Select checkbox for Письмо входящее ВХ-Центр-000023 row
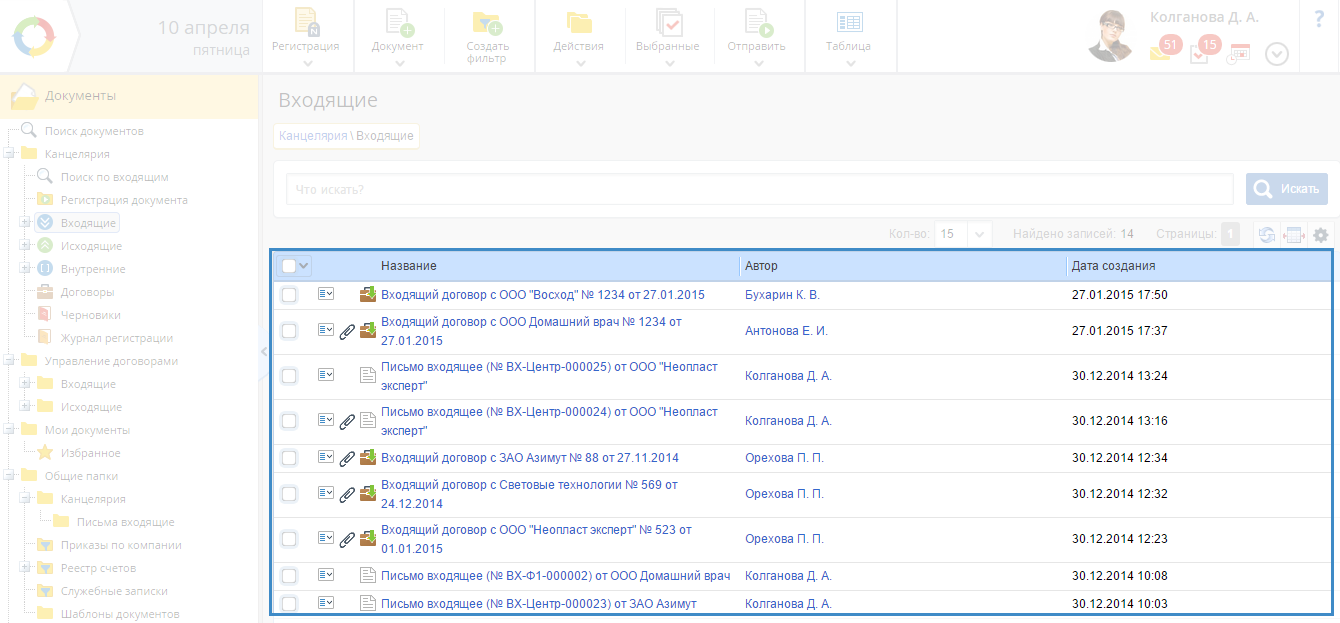This screenshot has height=623, width=1340. pyautogui.click(x=289, y=603)
